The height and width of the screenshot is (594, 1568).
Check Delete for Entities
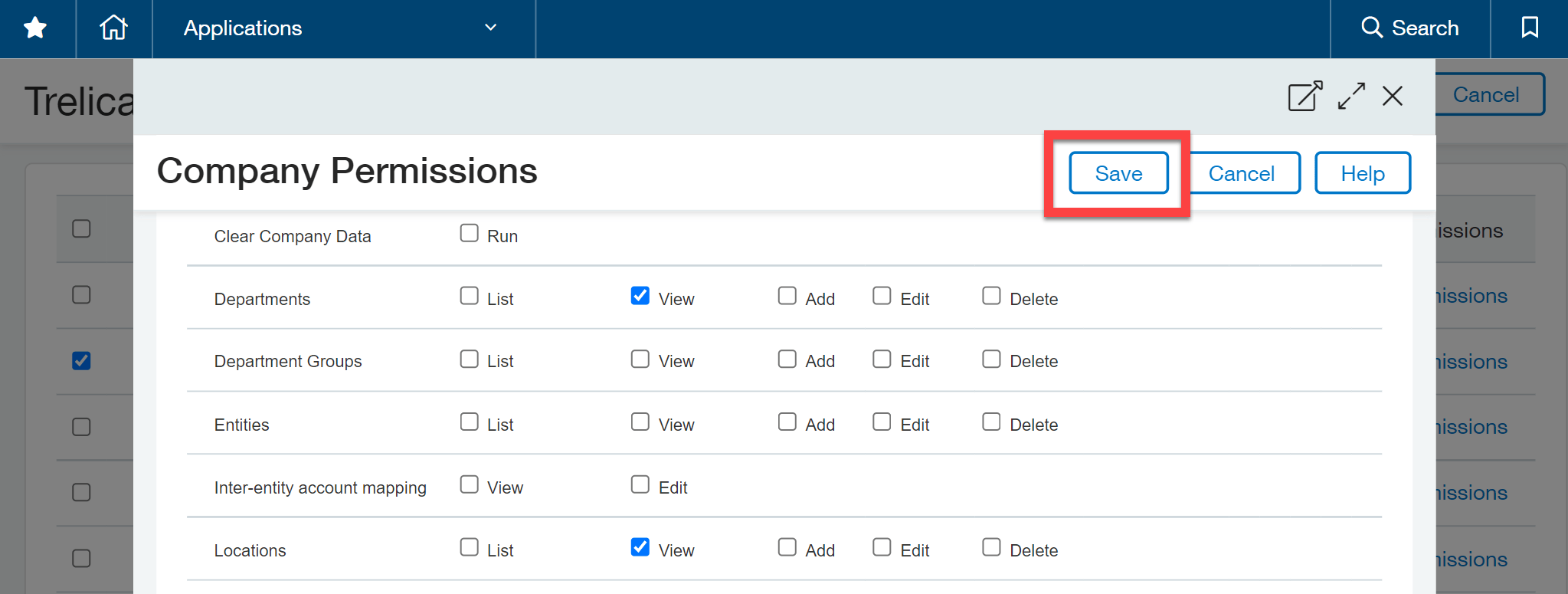(991, 422)
